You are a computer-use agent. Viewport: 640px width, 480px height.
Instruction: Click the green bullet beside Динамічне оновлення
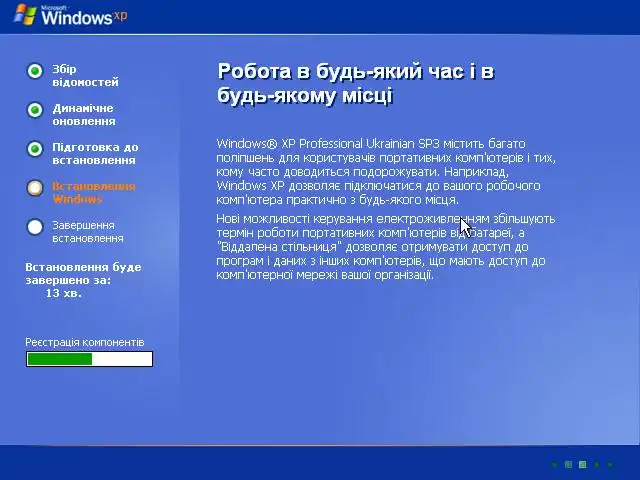click(35, 110)
